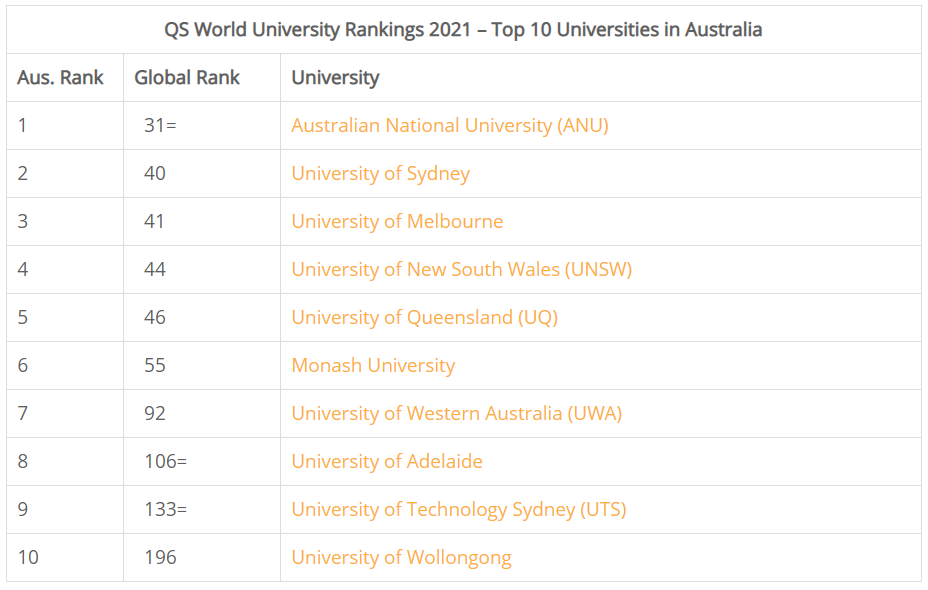Go to the University of Wollongong link
928x590 pixels.
401,558
